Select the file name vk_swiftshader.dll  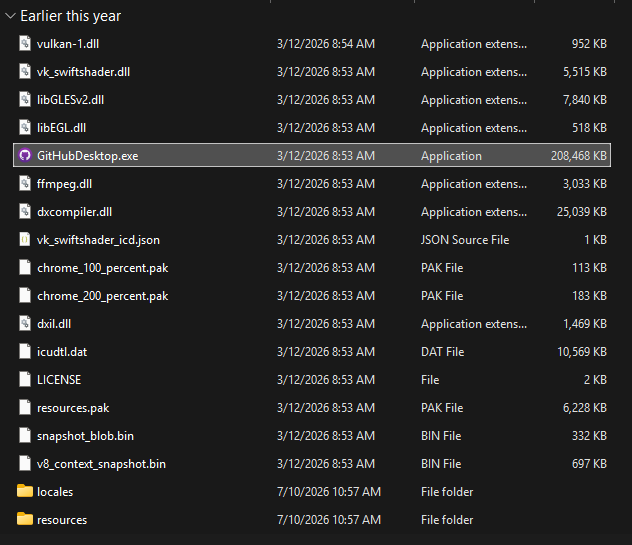(x=83, y=72)
